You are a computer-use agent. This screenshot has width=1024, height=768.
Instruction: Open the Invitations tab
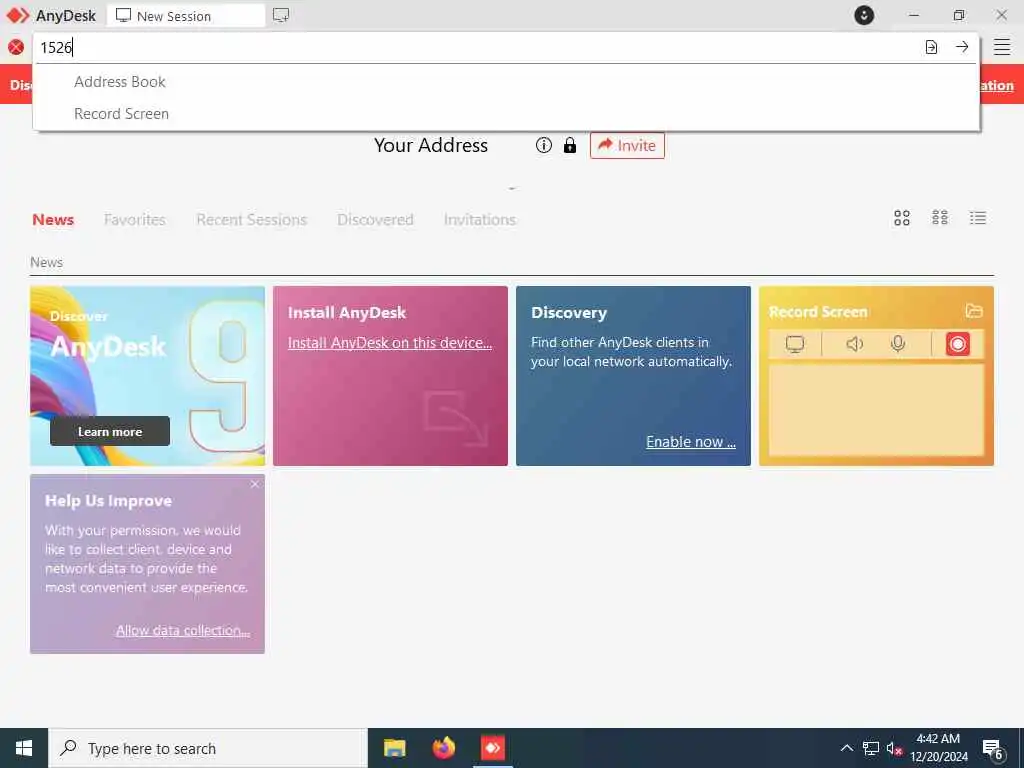pos(480,219)
